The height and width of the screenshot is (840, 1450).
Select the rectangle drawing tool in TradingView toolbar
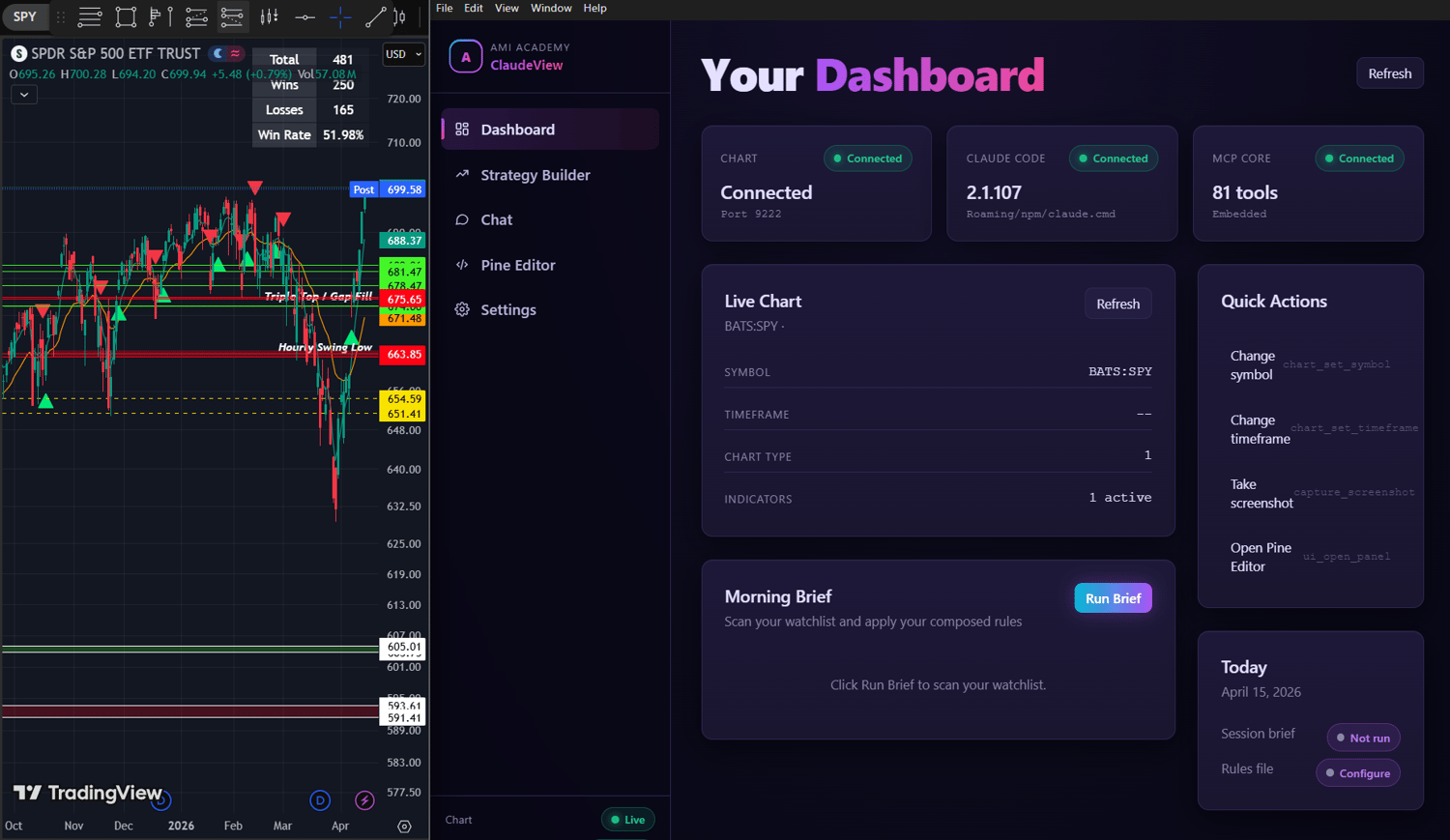coord(126,16)
